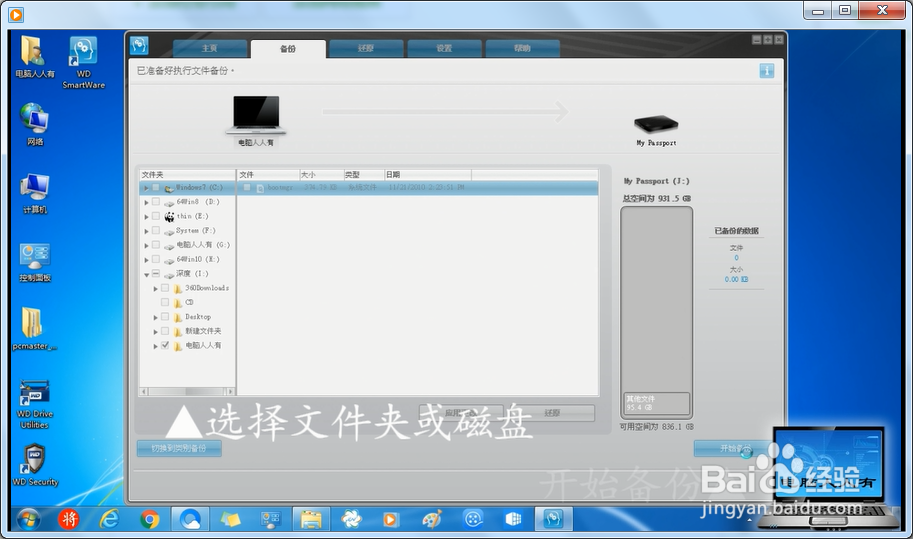This screenshot has height=539, width=913.
Task: Expand the 64Win10 (K:) tree node
Action: [146, 260]
